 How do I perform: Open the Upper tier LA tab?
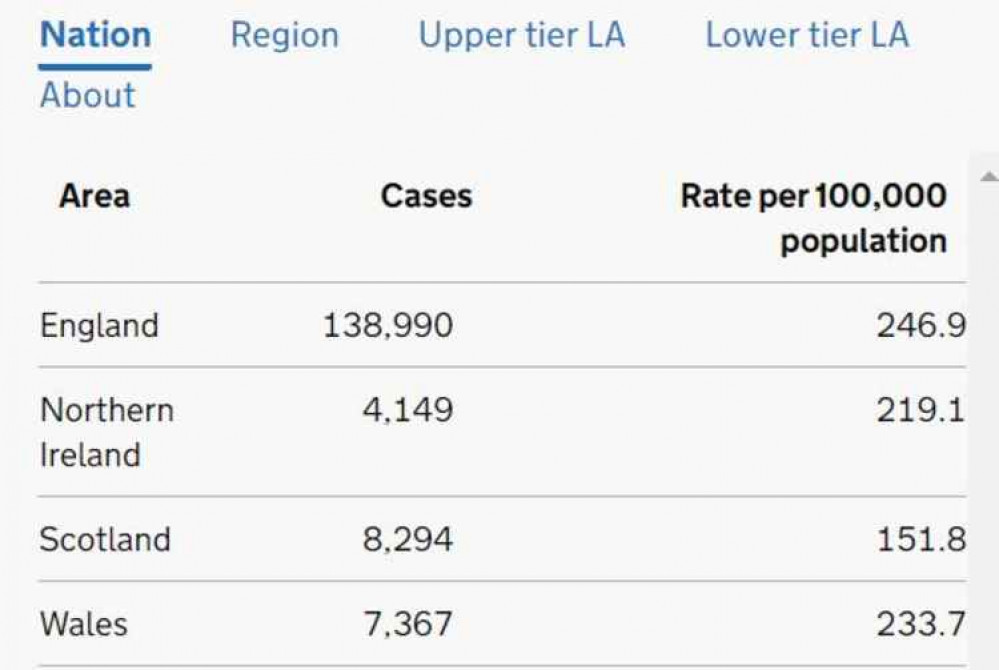click(521, 35)
